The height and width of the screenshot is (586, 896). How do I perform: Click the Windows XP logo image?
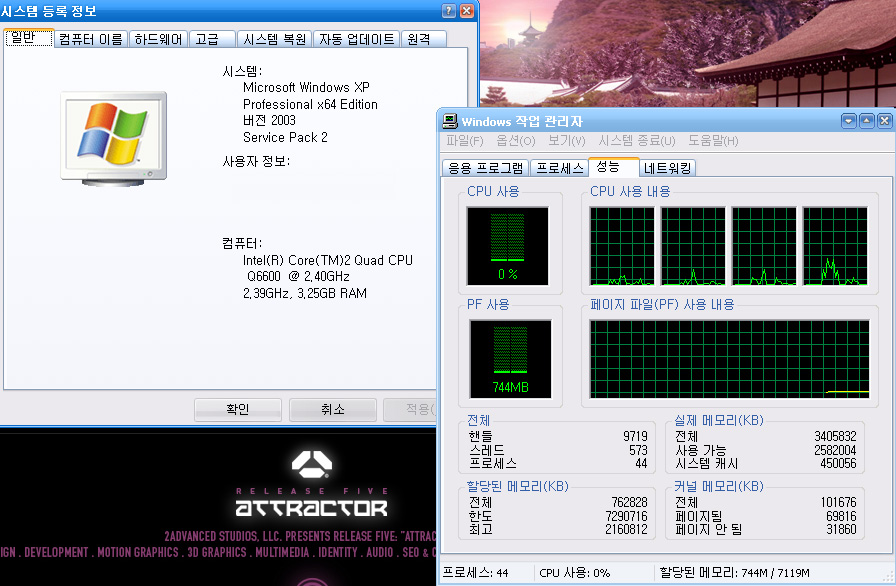pyautogui.click(x=114, y=138)
